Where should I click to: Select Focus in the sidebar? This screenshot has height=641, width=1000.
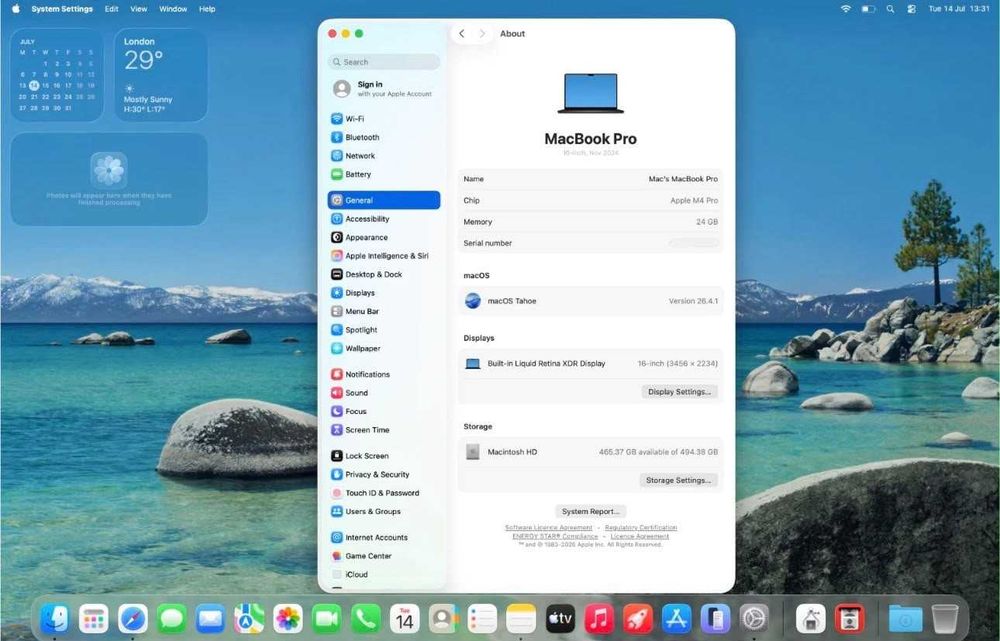[x=383, y=411]
